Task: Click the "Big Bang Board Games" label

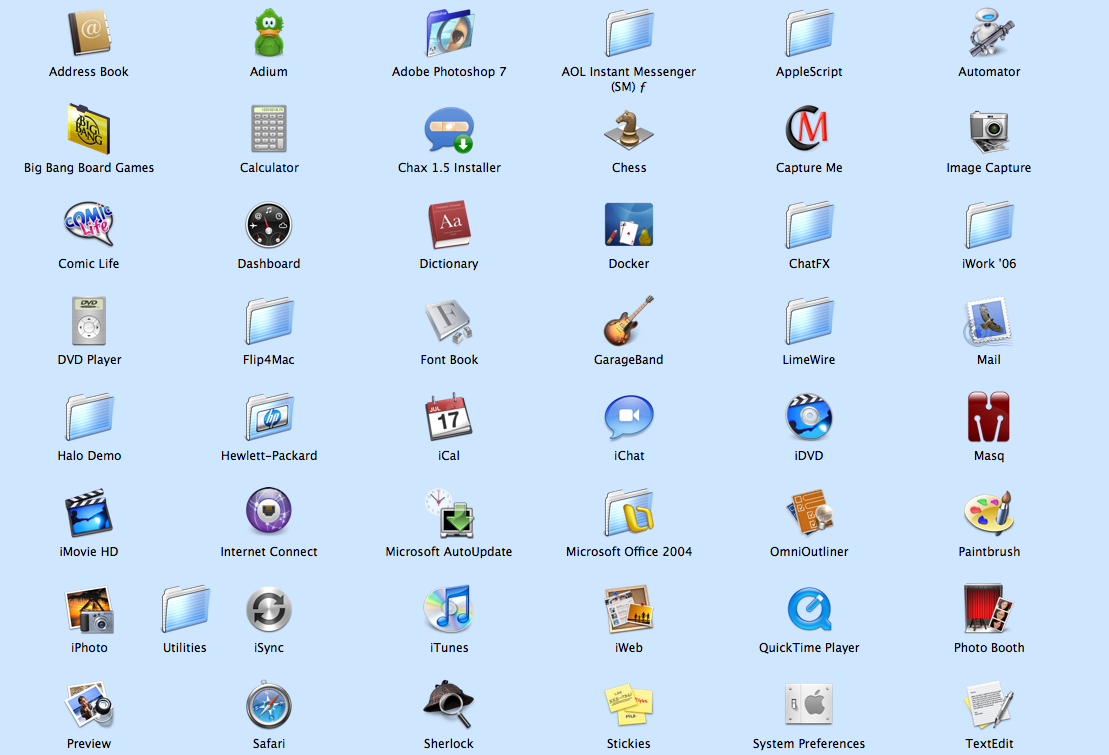Action: 89,168
